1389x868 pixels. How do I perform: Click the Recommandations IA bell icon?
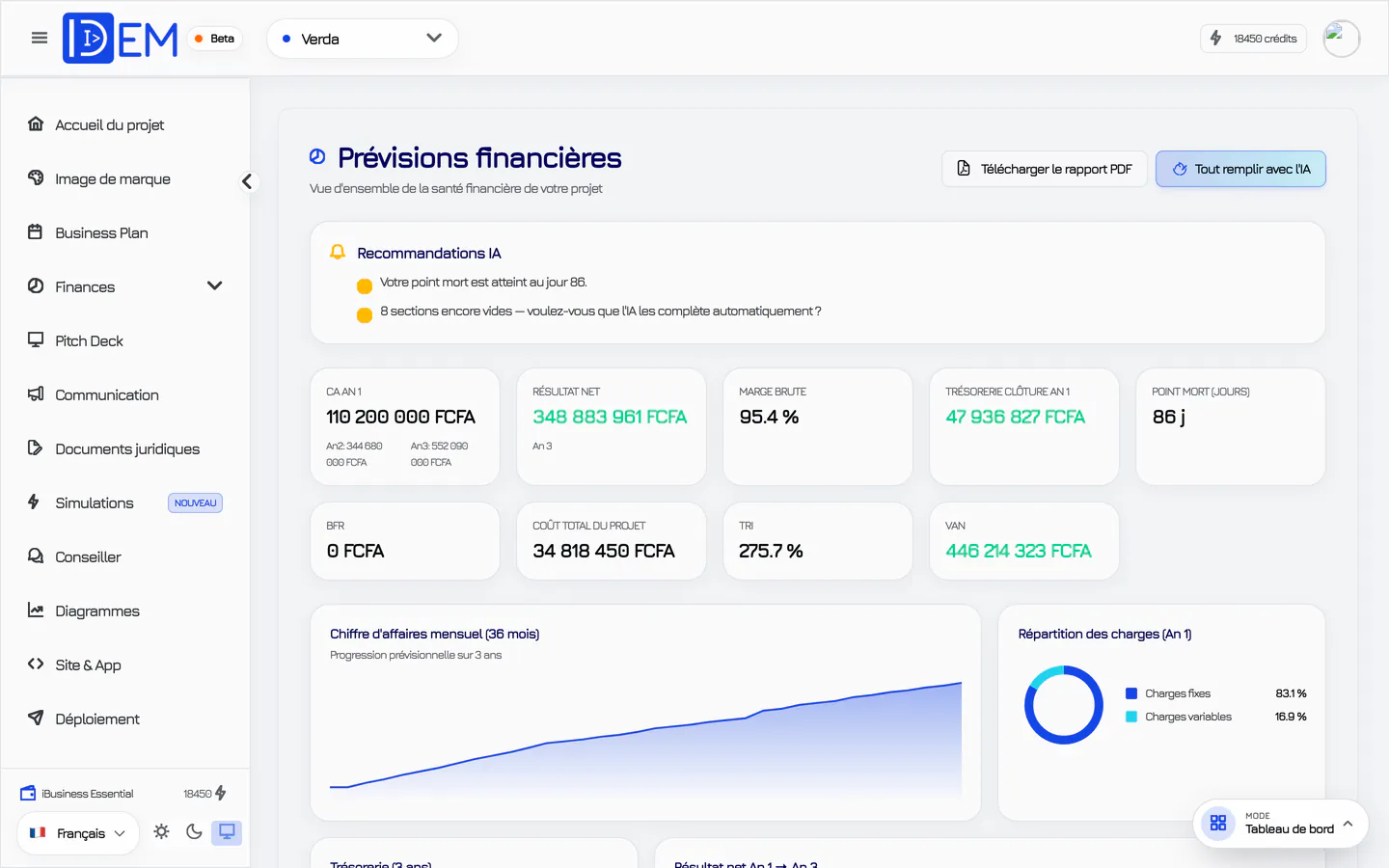(338, 252)
